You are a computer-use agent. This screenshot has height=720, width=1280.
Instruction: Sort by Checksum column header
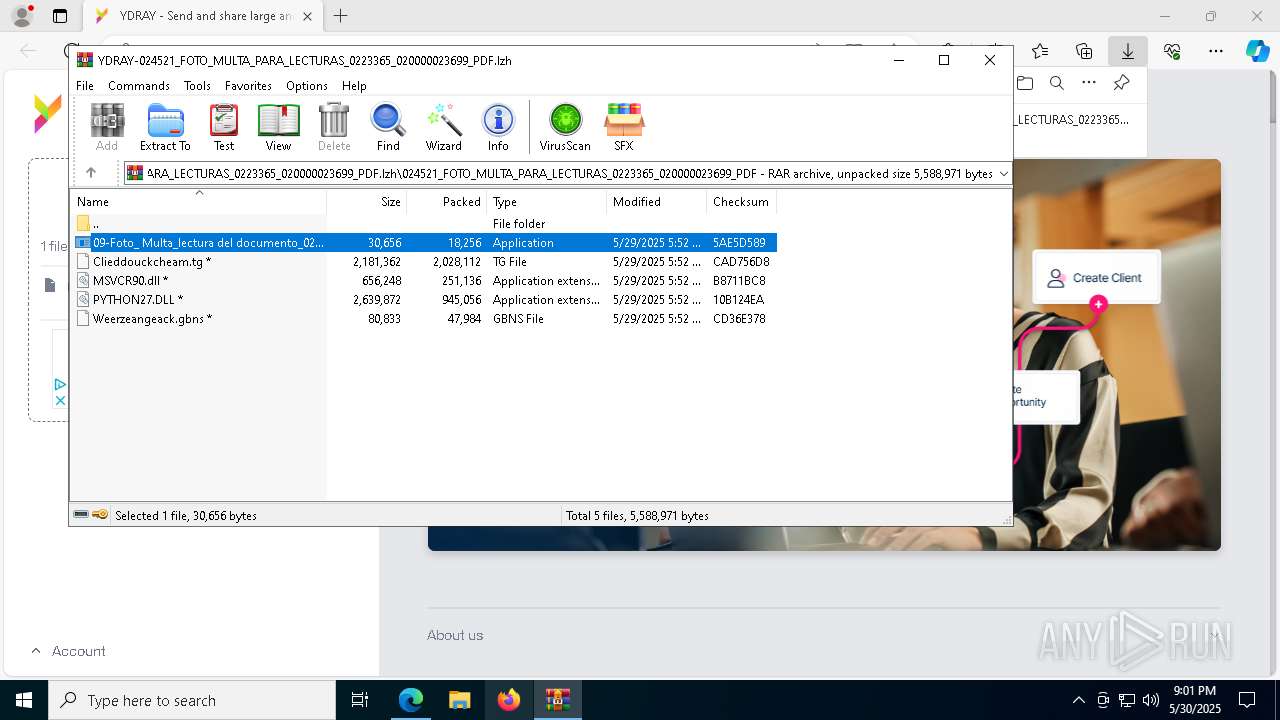point(741,202)
